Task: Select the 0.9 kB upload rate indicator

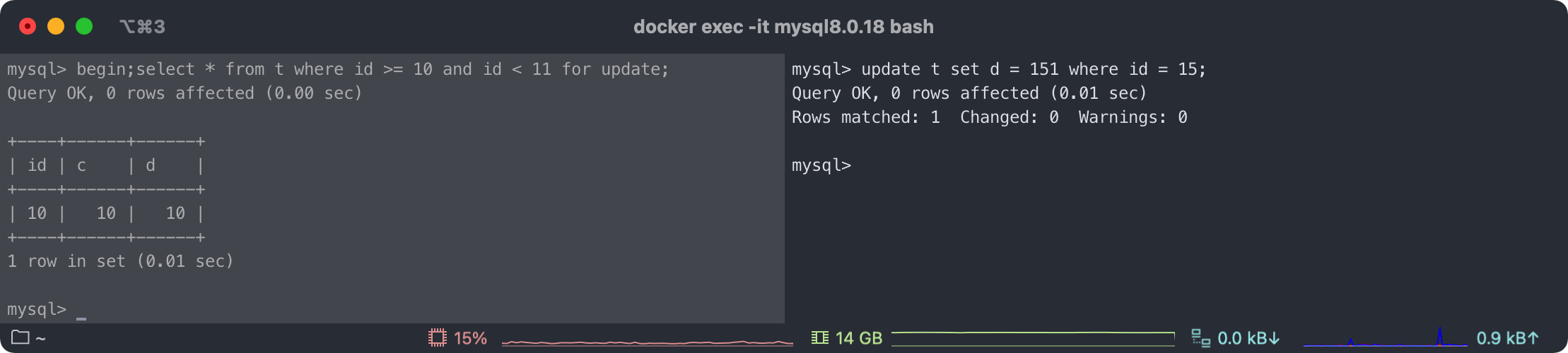Action: click(x=1507, y=338)
